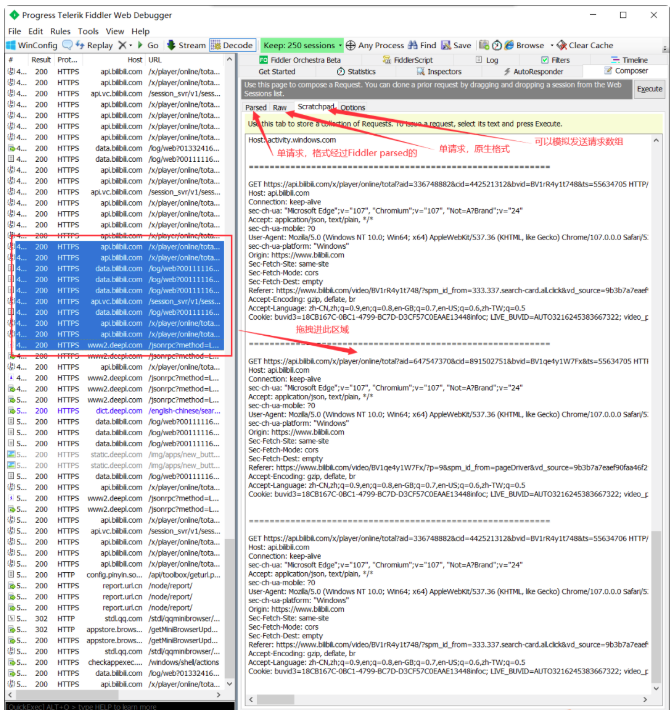Open the toolbar overflow chevron
The height and width of the screenshot is (710, 670).
point(665,48)
